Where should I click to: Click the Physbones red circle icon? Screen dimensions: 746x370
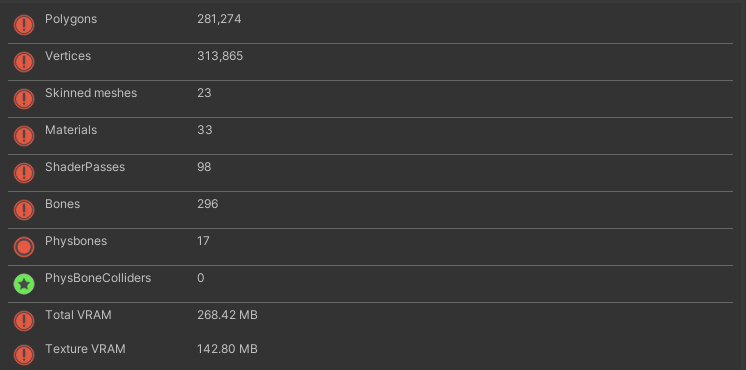pos(24,247)
